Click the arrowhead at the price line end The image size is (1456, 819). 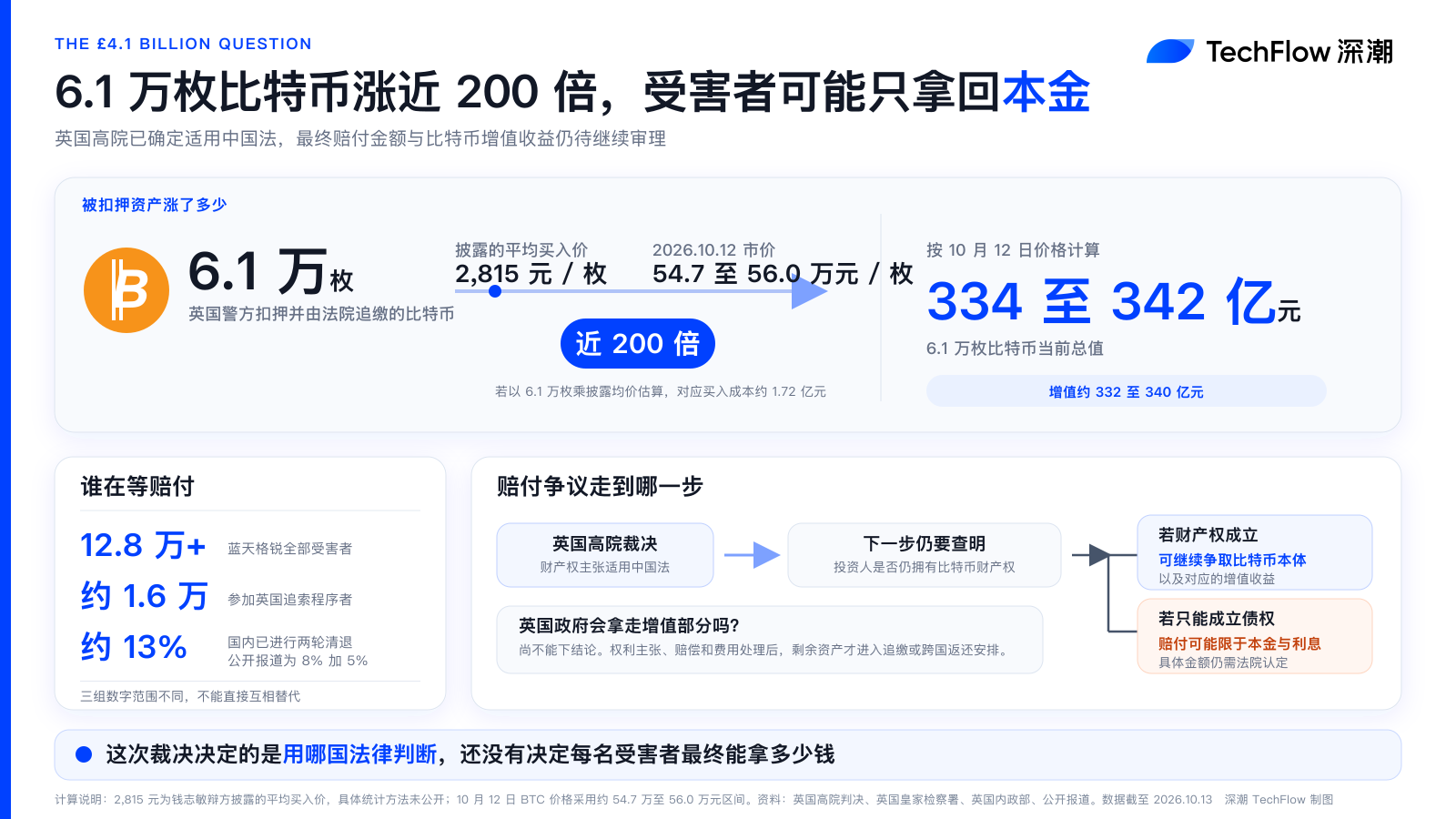coord(808,291)
